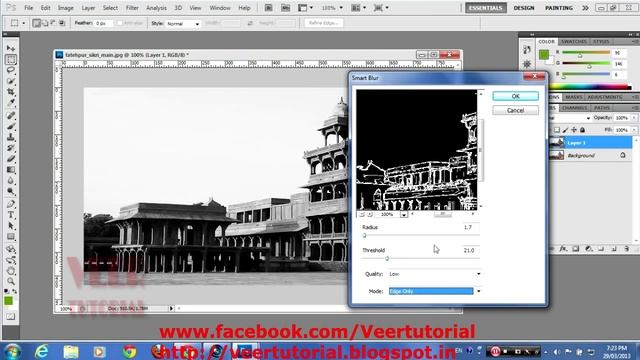Open the Arrange Documents dropdown
Image resolution: width=640 pixels, height=360 pixels.
(x=359, y=8)
